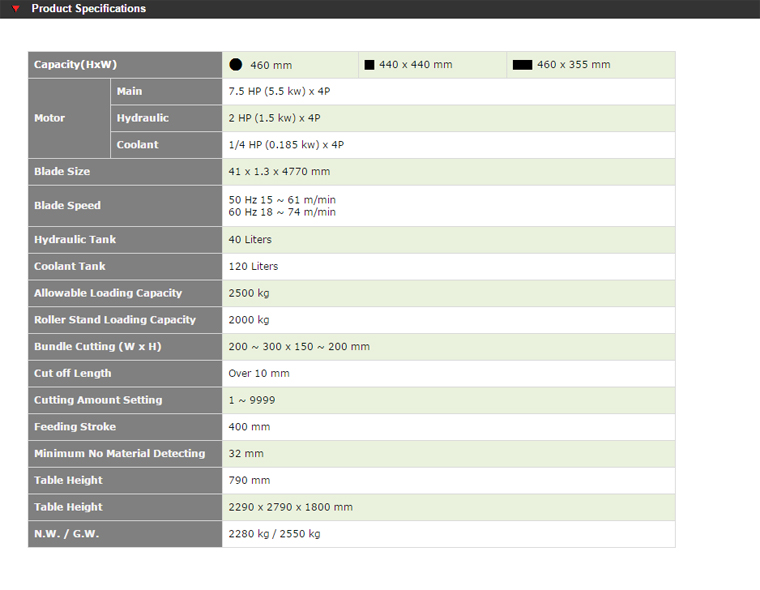Viewport: 760px width, 590px height.
Task: Click the Coolant Tank row label
Action: click(70, 266)
